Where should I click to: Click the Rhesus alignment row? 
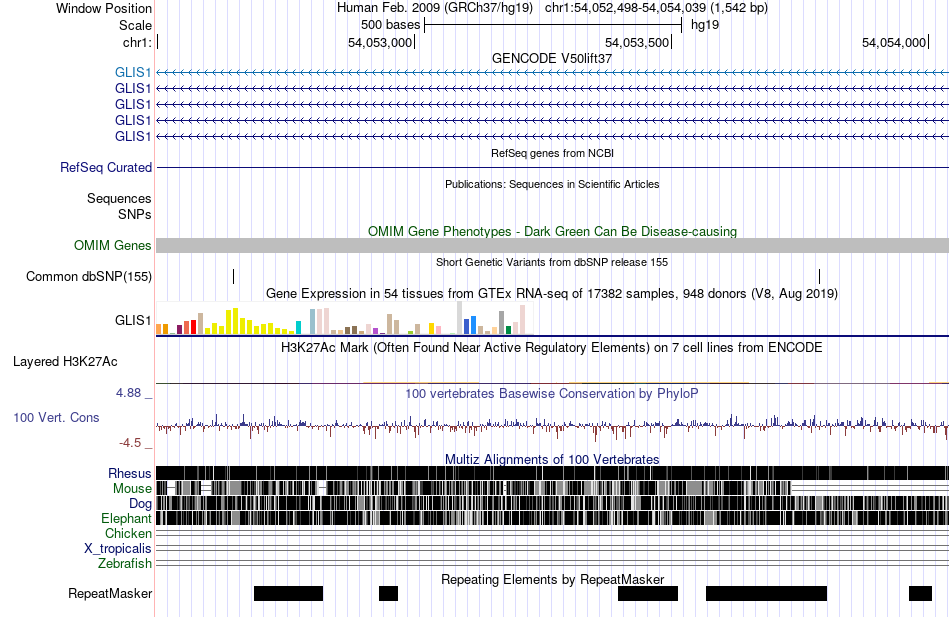click(552, 473)
